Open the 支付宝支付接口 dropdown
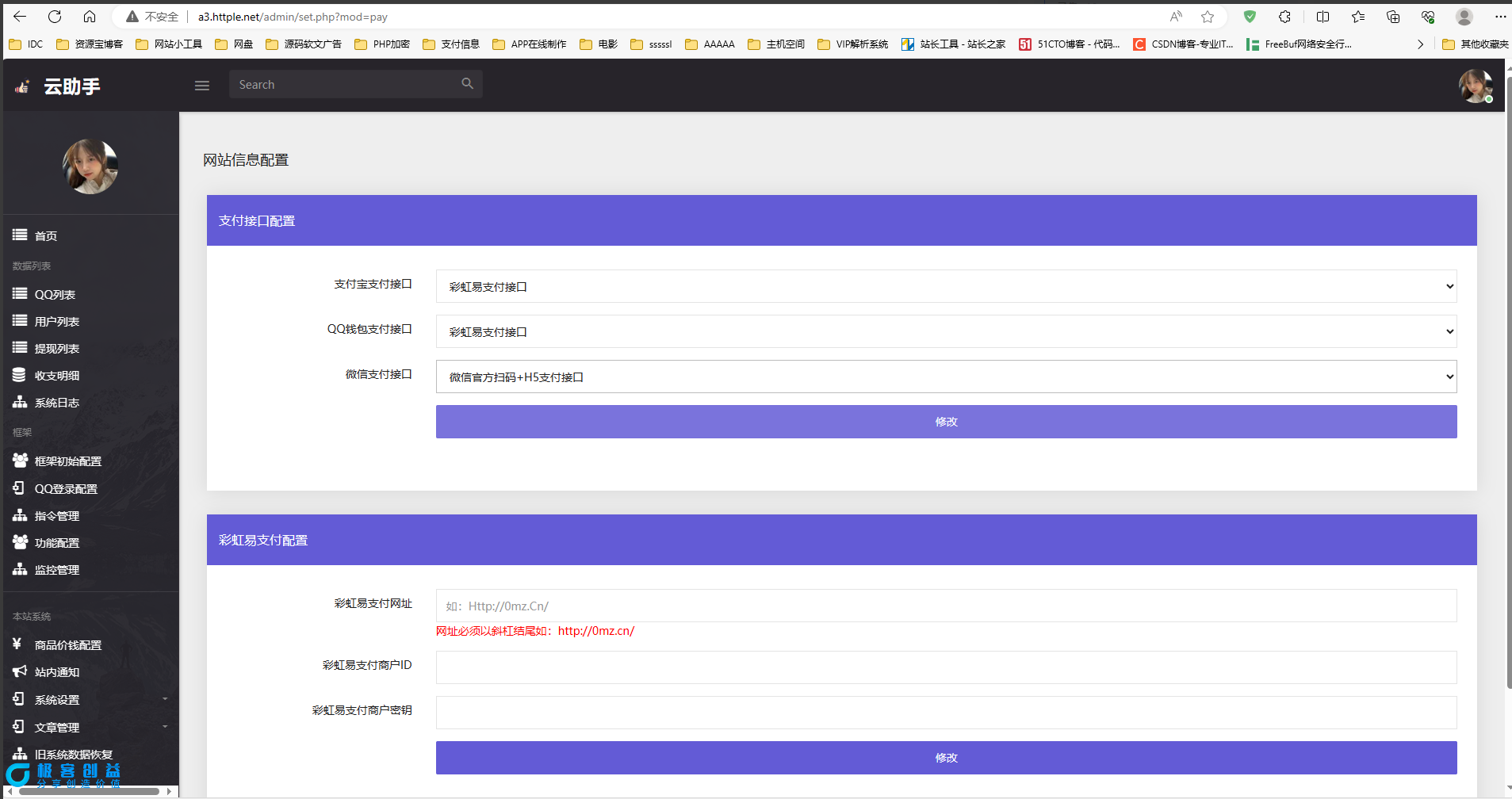Screen dimensions: 1512x799 tap(945, 286)
